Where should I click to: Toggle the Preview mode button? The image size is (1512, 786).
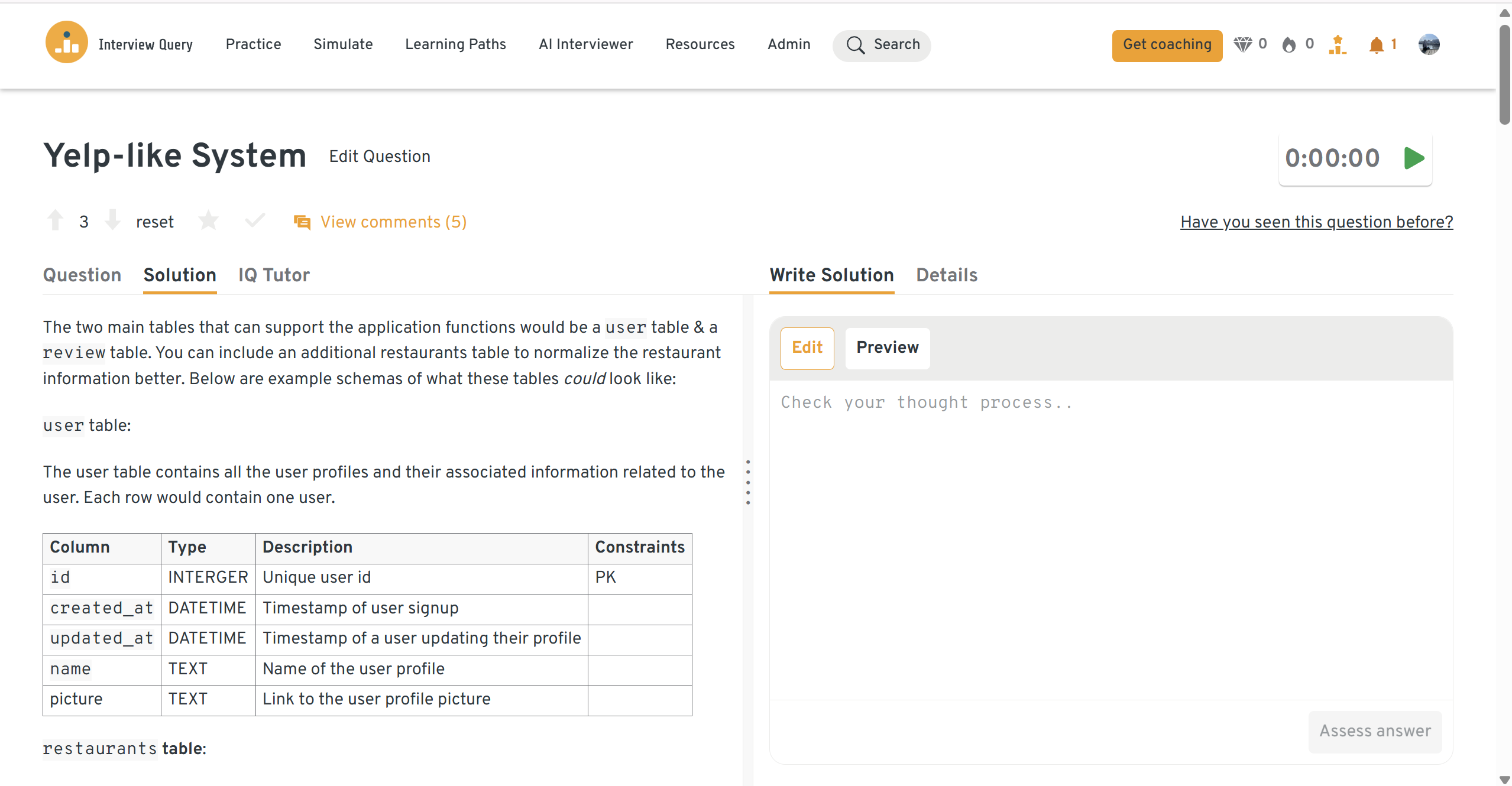click(887, 347)
